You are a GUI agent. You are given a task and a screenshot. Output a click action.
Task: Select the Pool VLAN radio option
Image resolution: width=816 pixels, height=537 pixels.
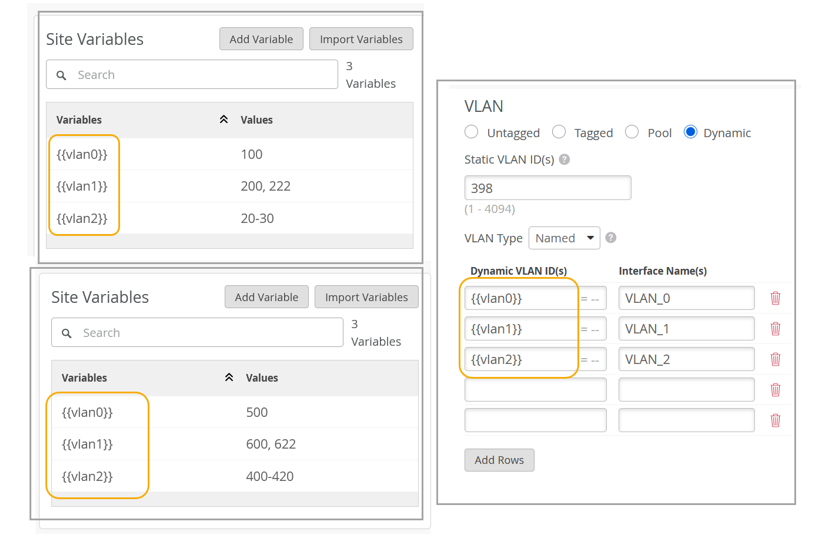pos(632,132)
